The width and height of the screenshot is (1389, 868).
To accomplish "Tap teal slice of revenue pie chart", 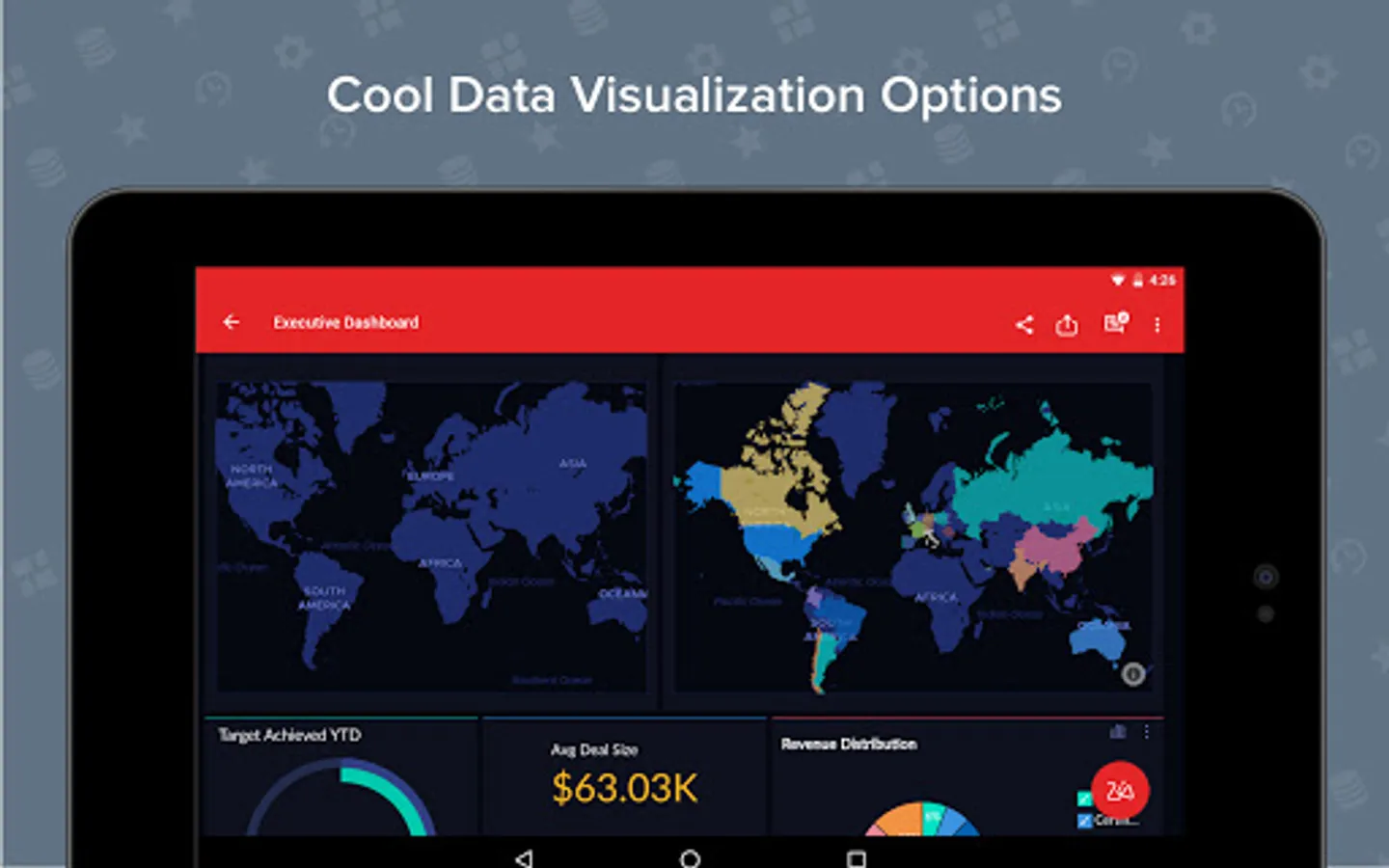I will (933, 816).
